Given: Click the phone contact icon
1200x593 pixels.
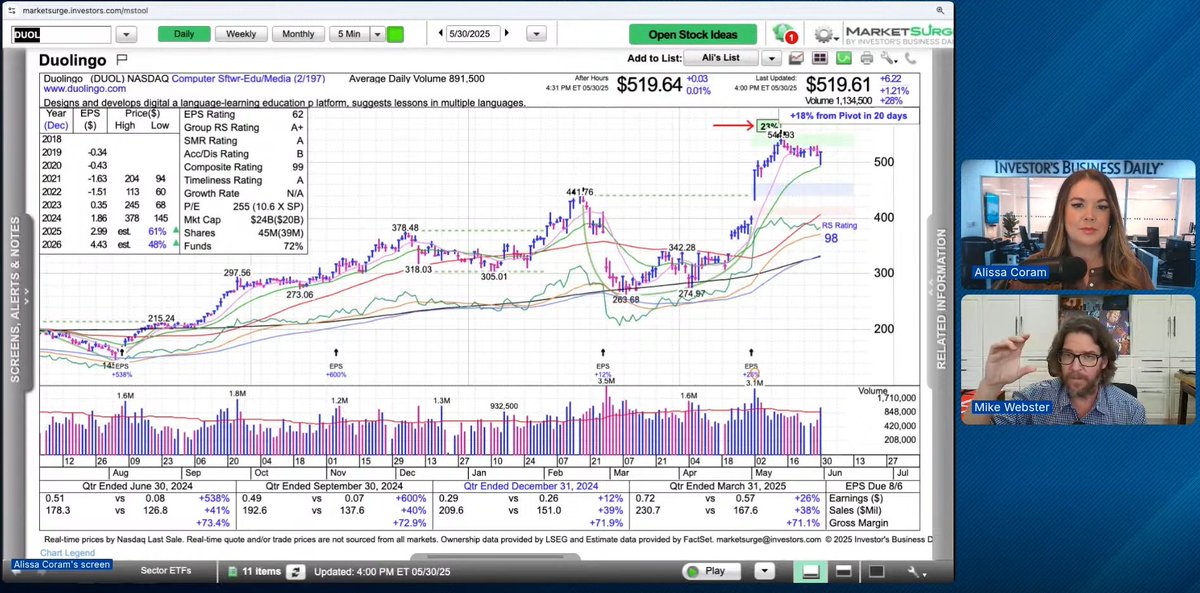Looking at the screenshot, I should pos(912,59).
